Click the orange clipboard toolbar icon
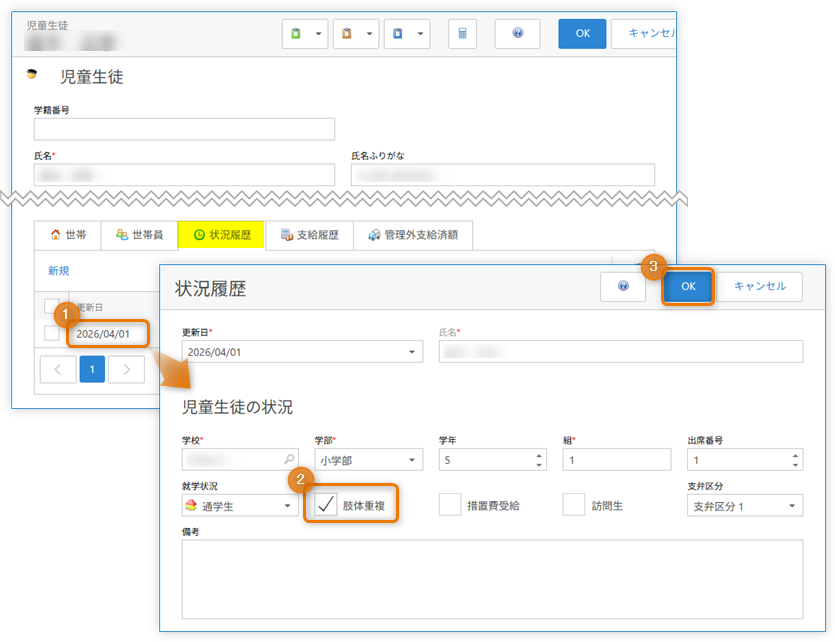 347,34
